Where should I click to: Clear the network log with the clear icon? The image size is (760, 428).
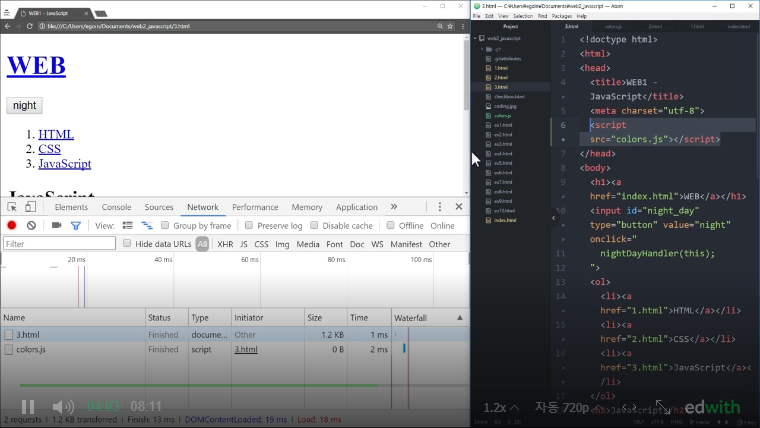32,225
